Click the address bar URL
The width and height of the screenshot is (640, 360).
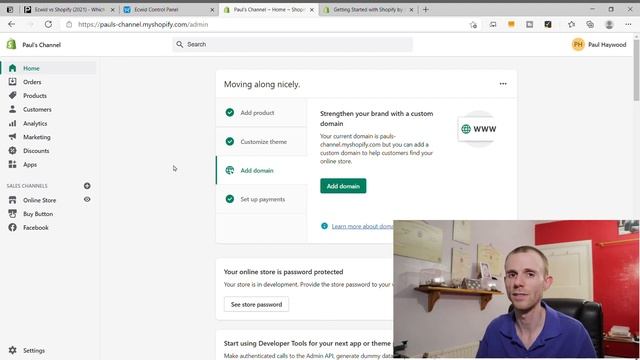[143, 24]
